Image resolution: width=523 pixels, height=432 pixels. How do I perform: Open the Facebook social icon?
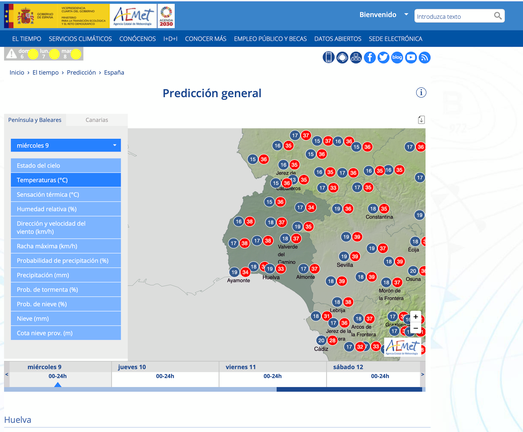pos(370,57)
